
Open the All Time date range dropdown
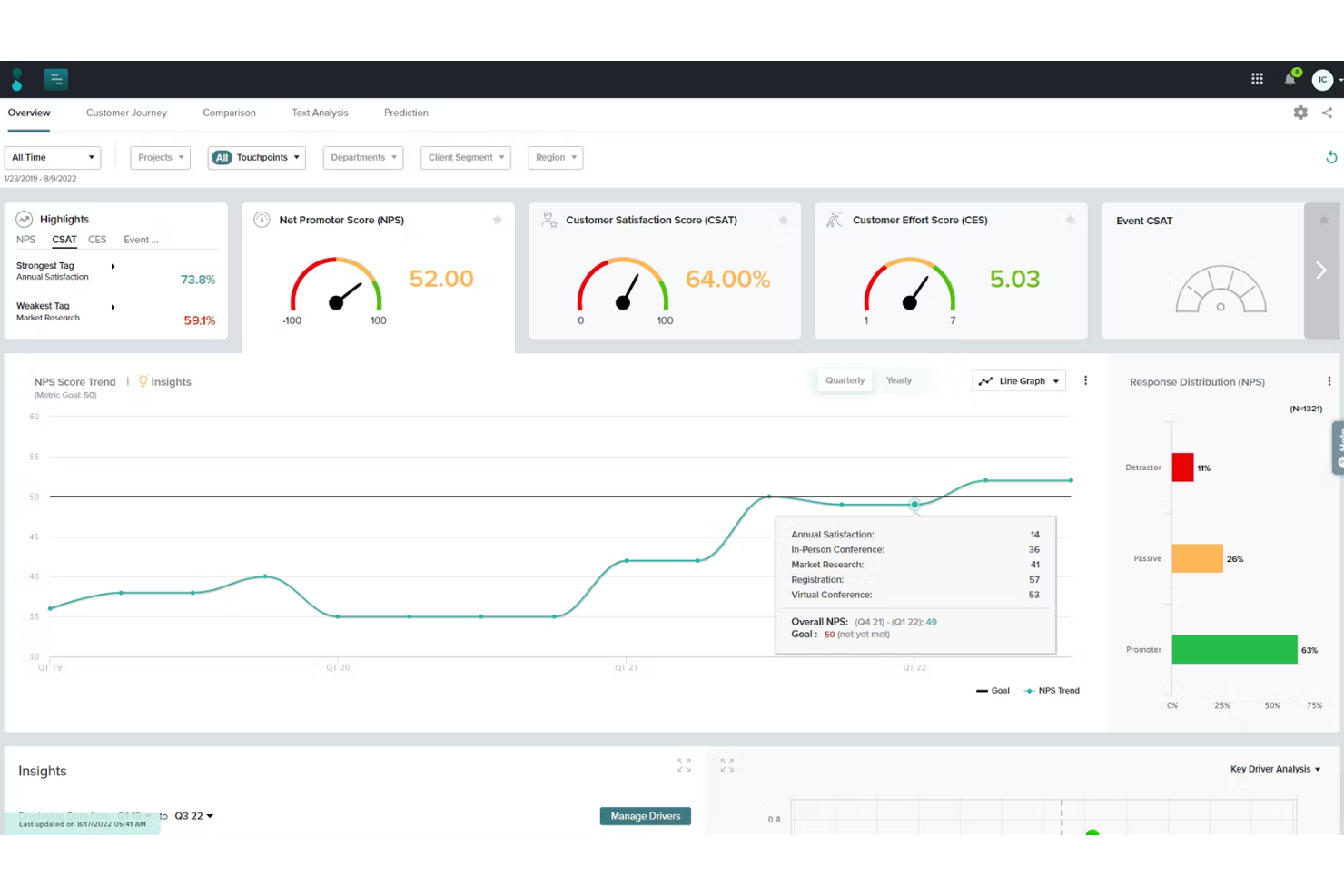[52, 157]
